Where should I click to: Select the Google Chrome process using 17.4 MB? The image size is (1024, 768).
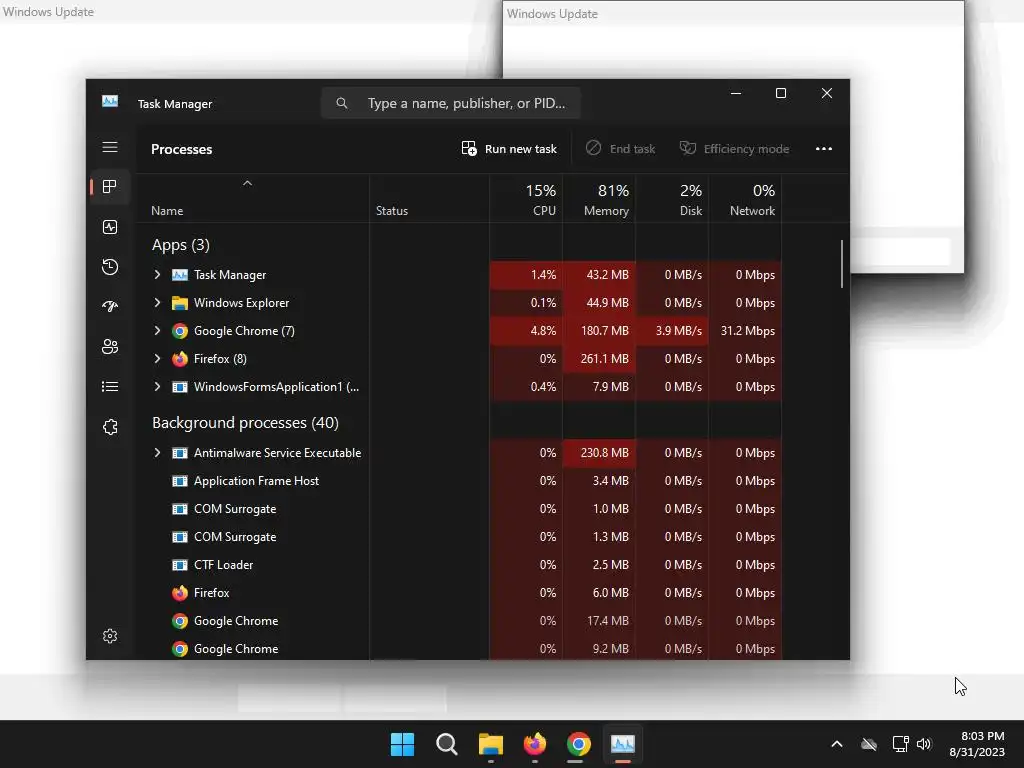click(458, 621)
